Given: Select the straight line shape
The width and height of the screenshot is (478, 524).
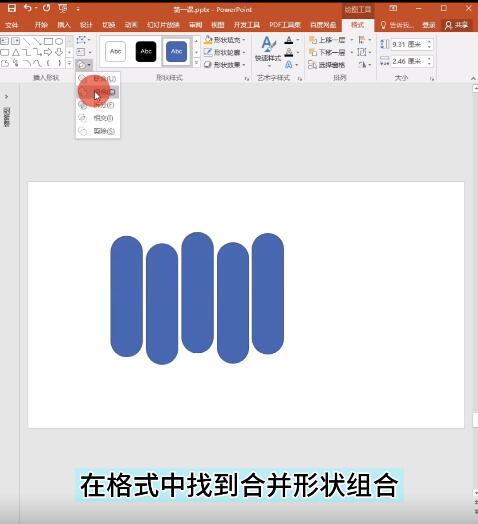Looking at the screenshot, I should 26,41.
